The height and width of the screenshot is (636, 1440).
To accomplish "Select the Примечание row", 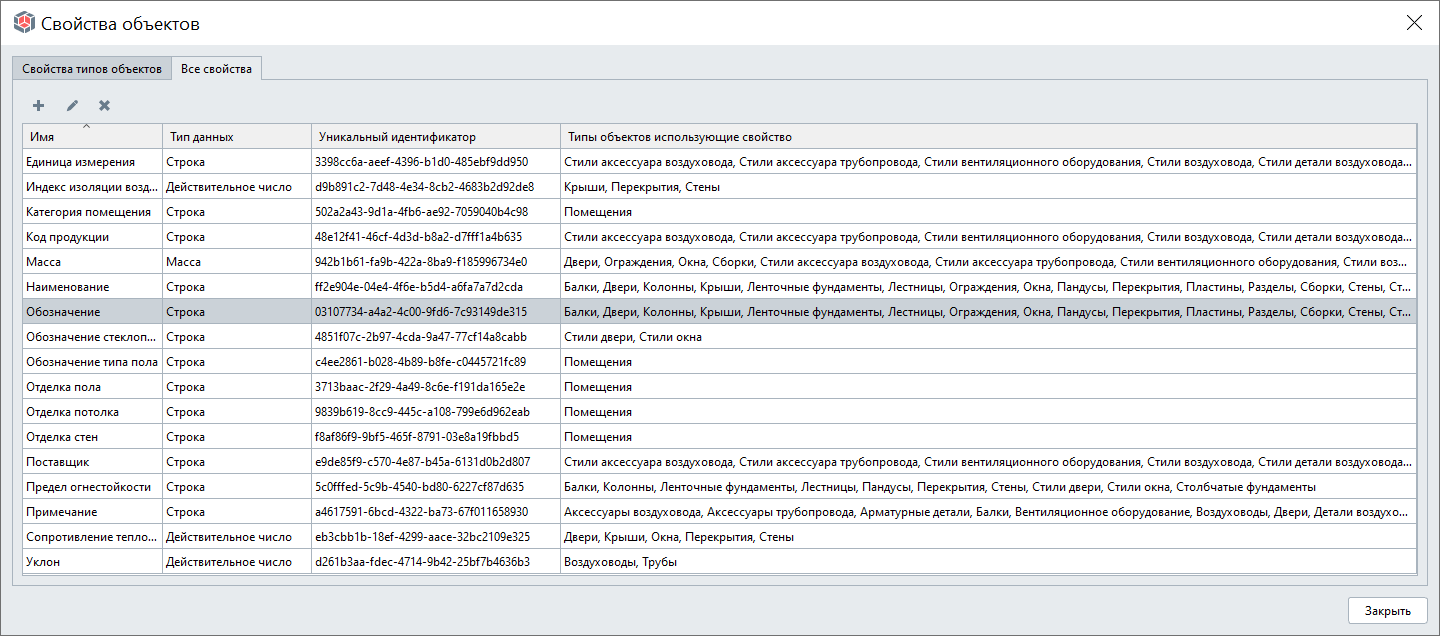I will 720,511.
